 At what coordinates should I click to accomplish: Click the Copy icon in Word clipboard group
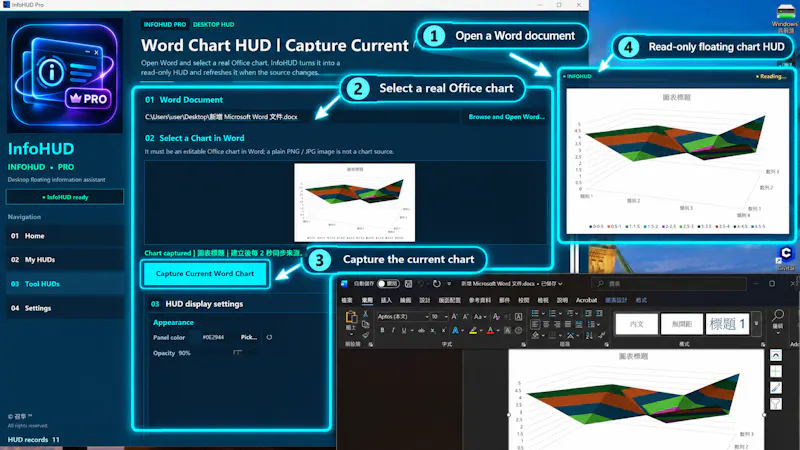coord(365,324)
